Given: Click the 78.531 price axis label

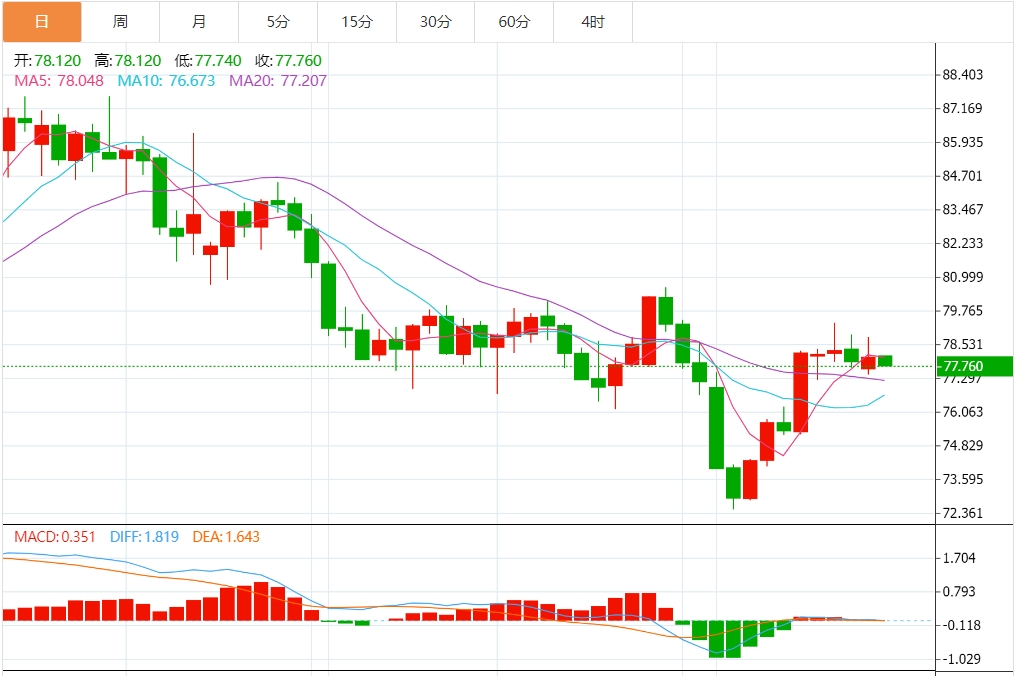Looking at the screenshot, I should [963, 344].
